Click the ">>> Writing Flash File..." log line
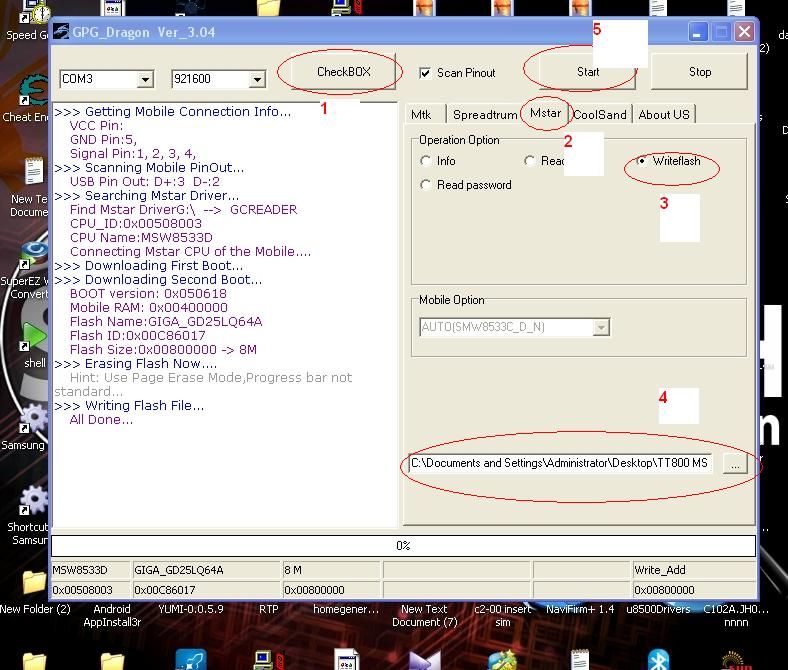 (x=129, y=406)
